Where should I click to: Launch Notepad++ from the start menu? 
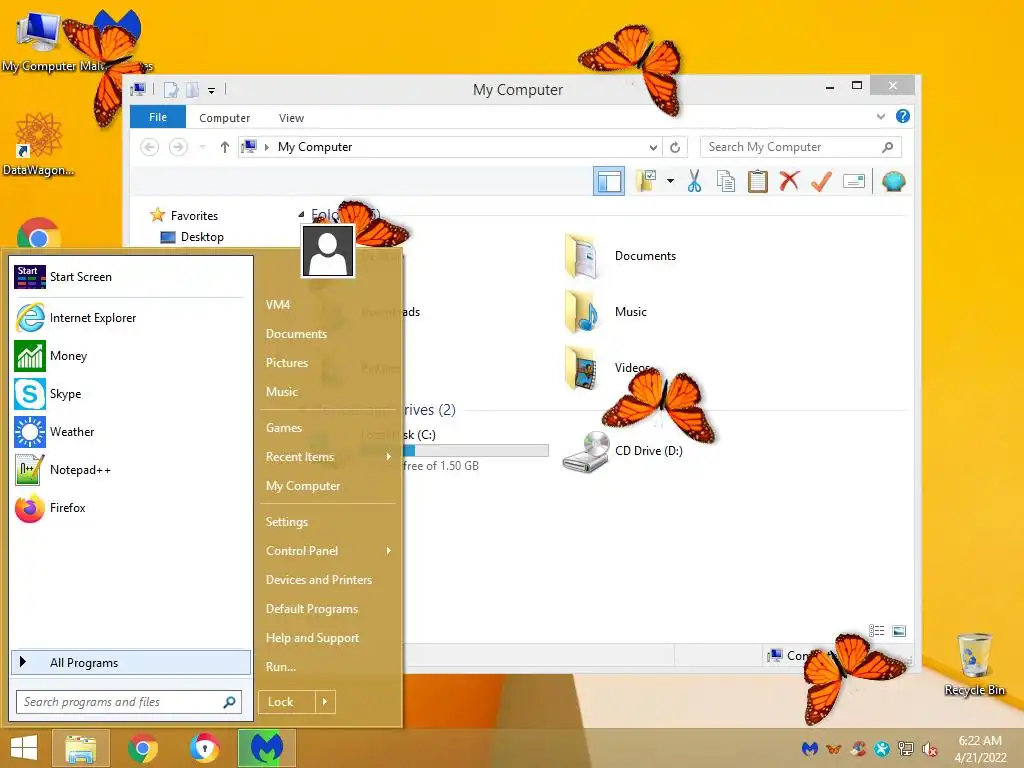(x=130, y=470)
